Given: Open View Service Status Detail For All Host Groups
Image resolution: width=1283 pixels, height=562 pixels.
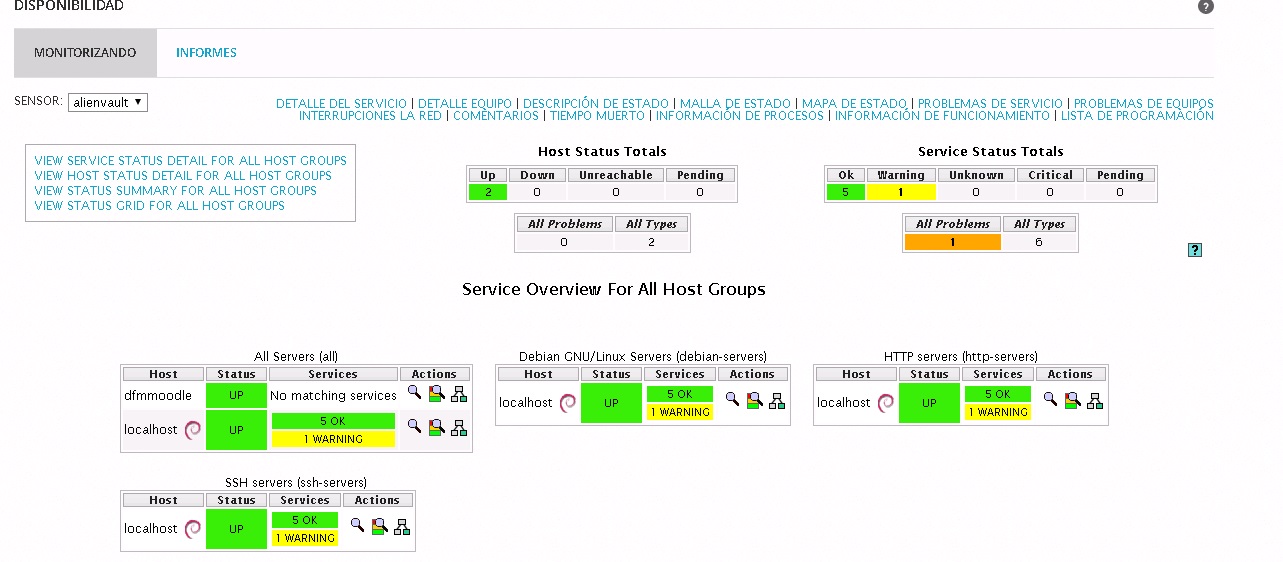Looking at the screenshot, I should coord(190,160).
